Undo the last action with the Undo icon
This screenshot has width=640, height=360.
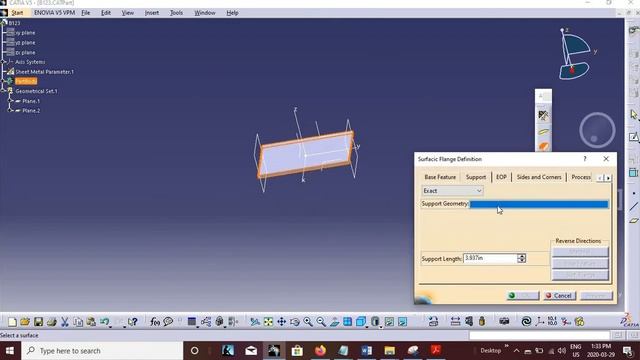(x=104, y=322)
